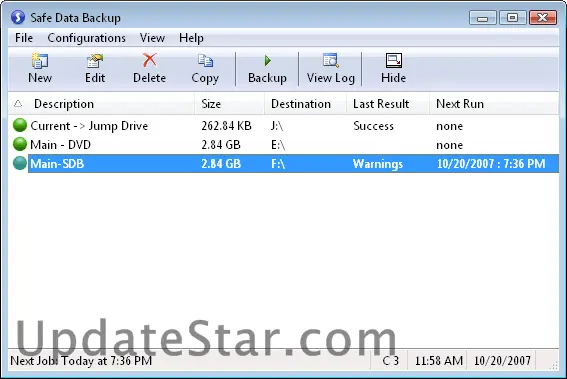Start backup with green play icon
Viewport: 567px width, 379px height.
(268, 61)
